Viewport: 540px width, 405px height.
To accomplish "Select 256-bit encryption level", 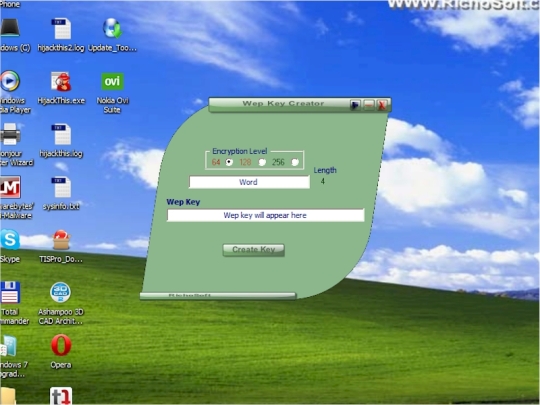I will click(295, 162).
